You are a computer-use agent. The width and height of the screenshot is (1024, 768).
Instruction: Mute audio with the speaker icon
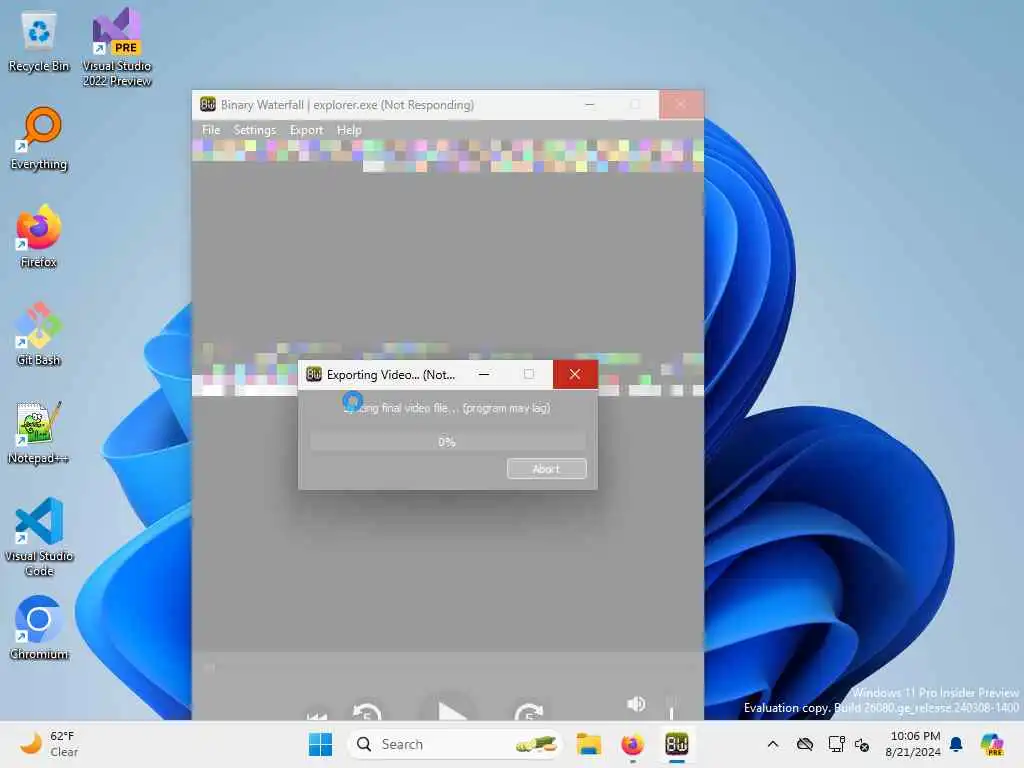pyautogui.click(x=636, y=703)
